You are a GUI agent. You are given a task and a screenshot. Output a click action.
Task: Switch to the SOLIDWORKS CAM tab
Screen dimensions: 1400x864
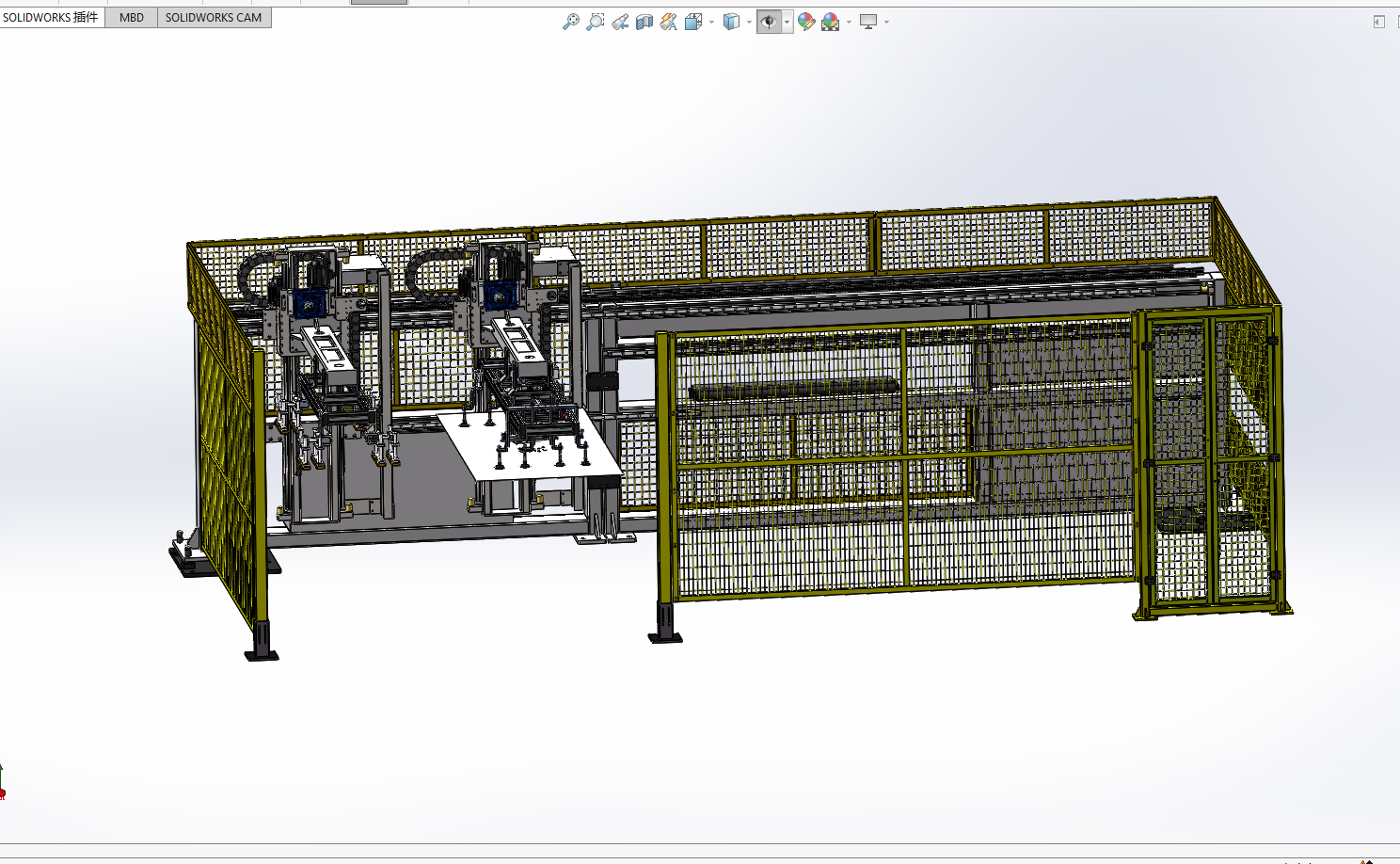coord(214,17)
